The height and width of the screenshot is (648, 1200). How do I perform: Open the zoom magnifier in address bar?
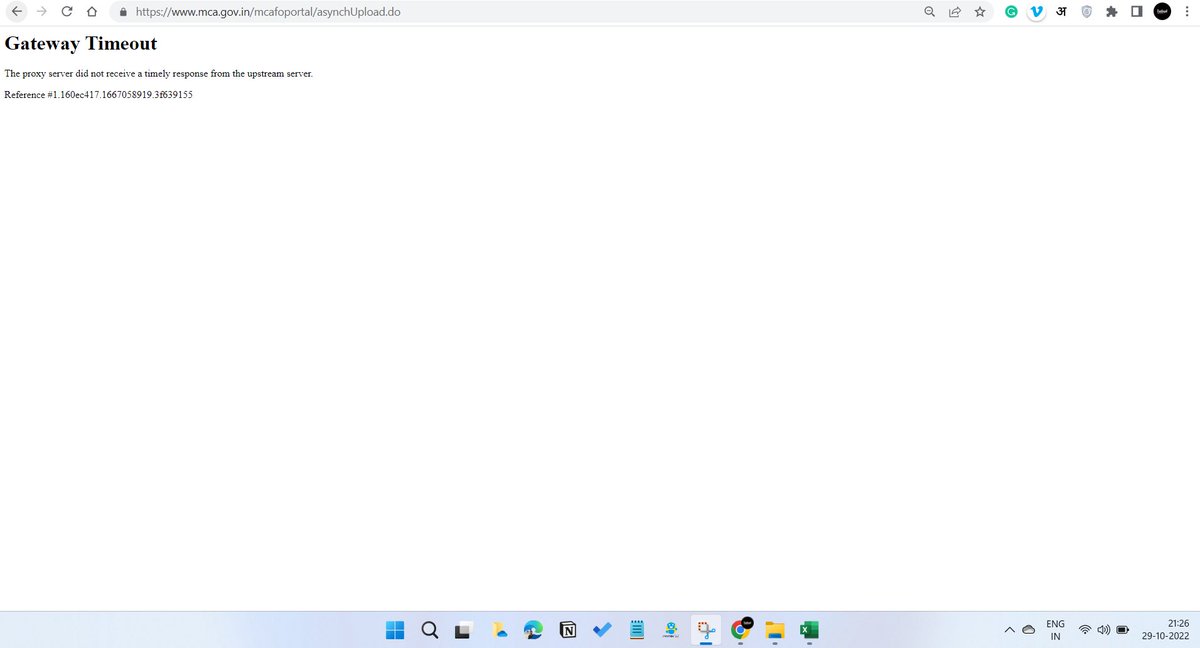pos(930,12)
